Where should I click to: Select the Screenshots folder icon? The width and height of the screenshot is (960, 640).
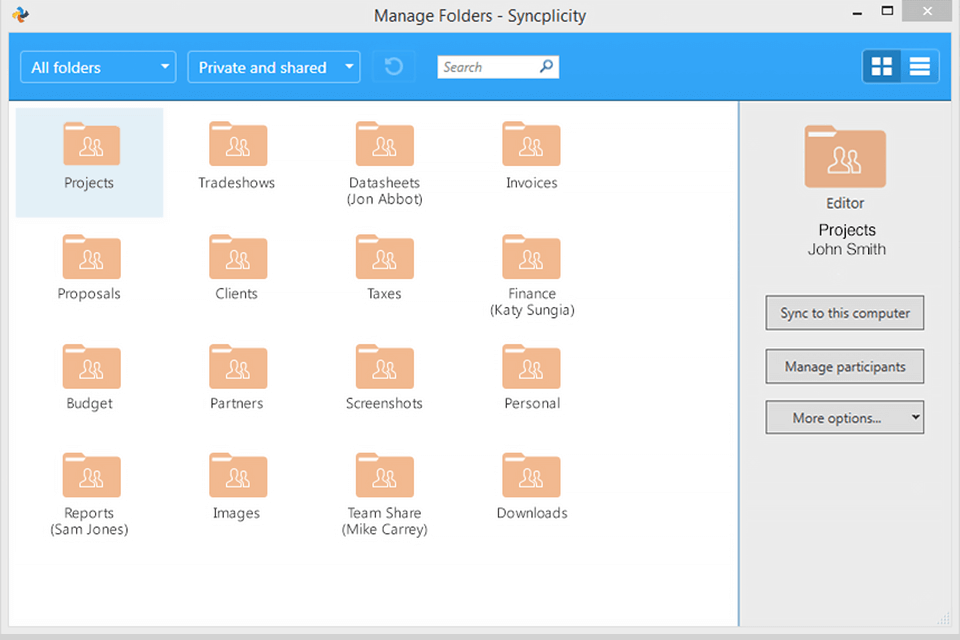(x=384, y=366)
